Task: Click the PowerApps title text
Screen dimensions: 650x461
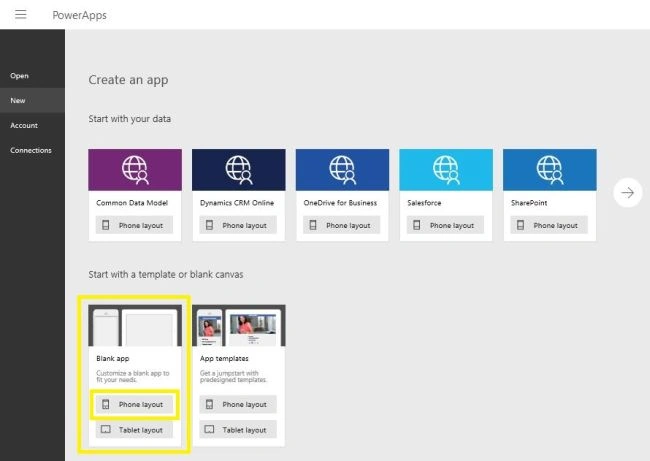Action: (x=80, y=15)
